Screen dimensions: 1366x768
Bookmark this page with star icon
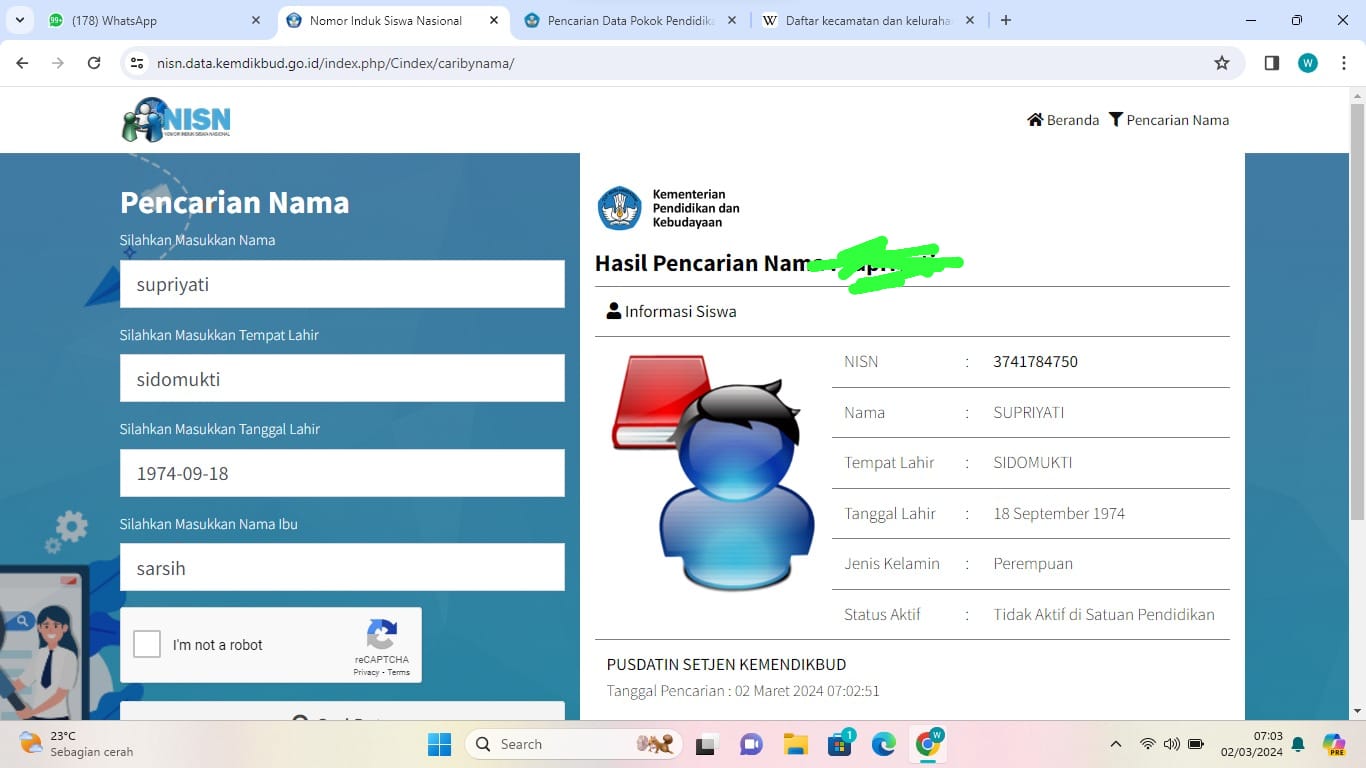coord(1221,63)
